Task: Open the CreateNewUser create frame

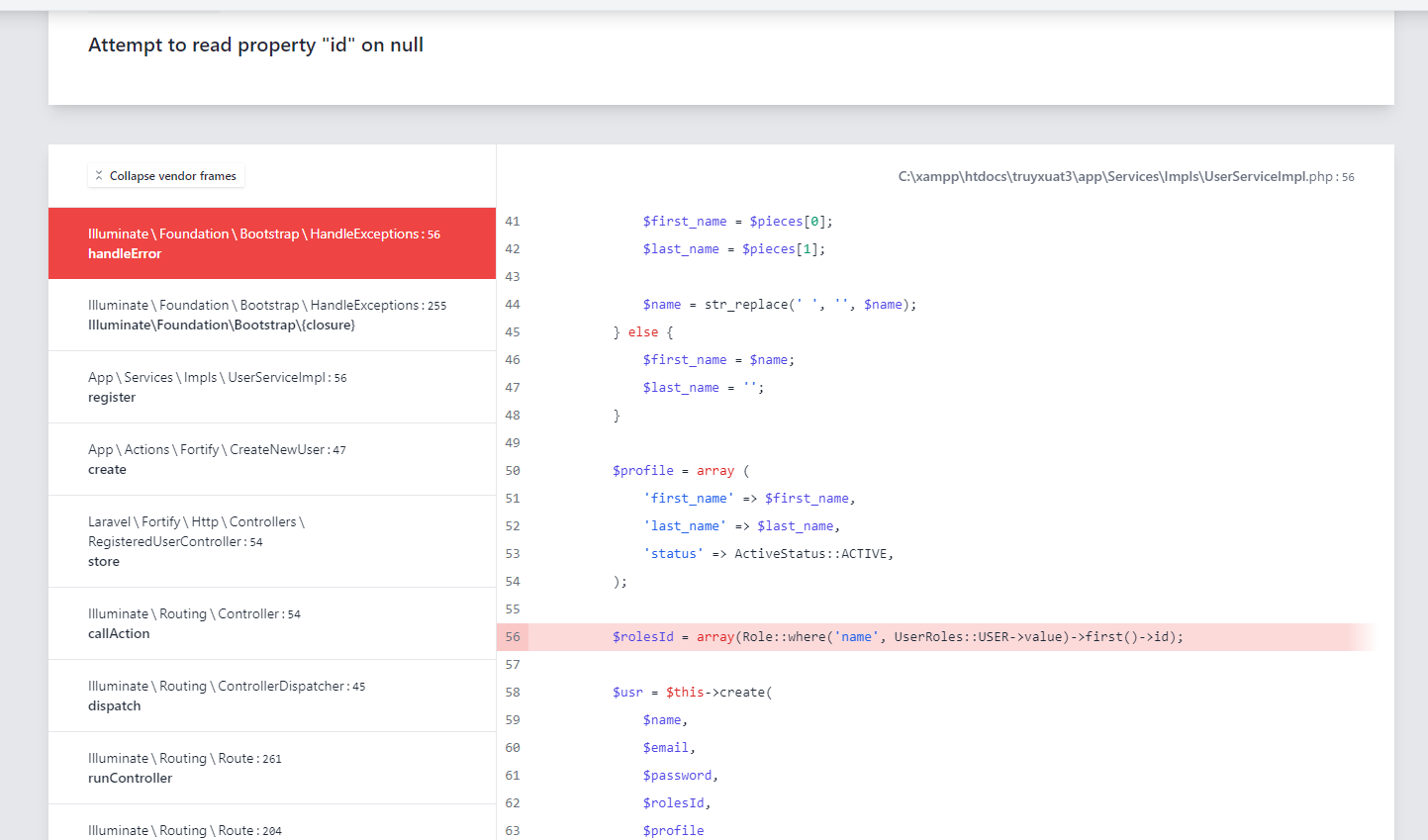Action: tap(272, 459)
